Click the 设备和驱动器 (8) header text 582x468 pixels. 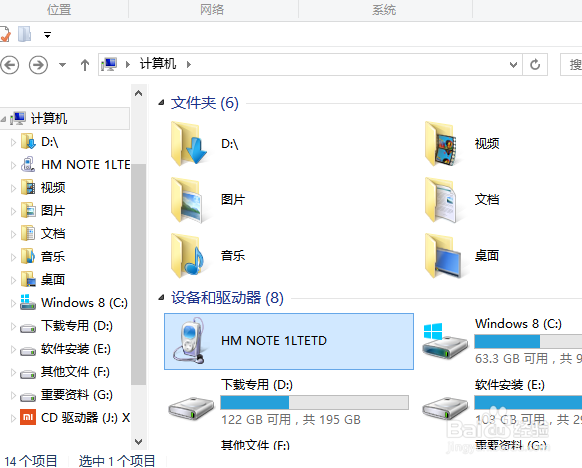coord(227,298)
